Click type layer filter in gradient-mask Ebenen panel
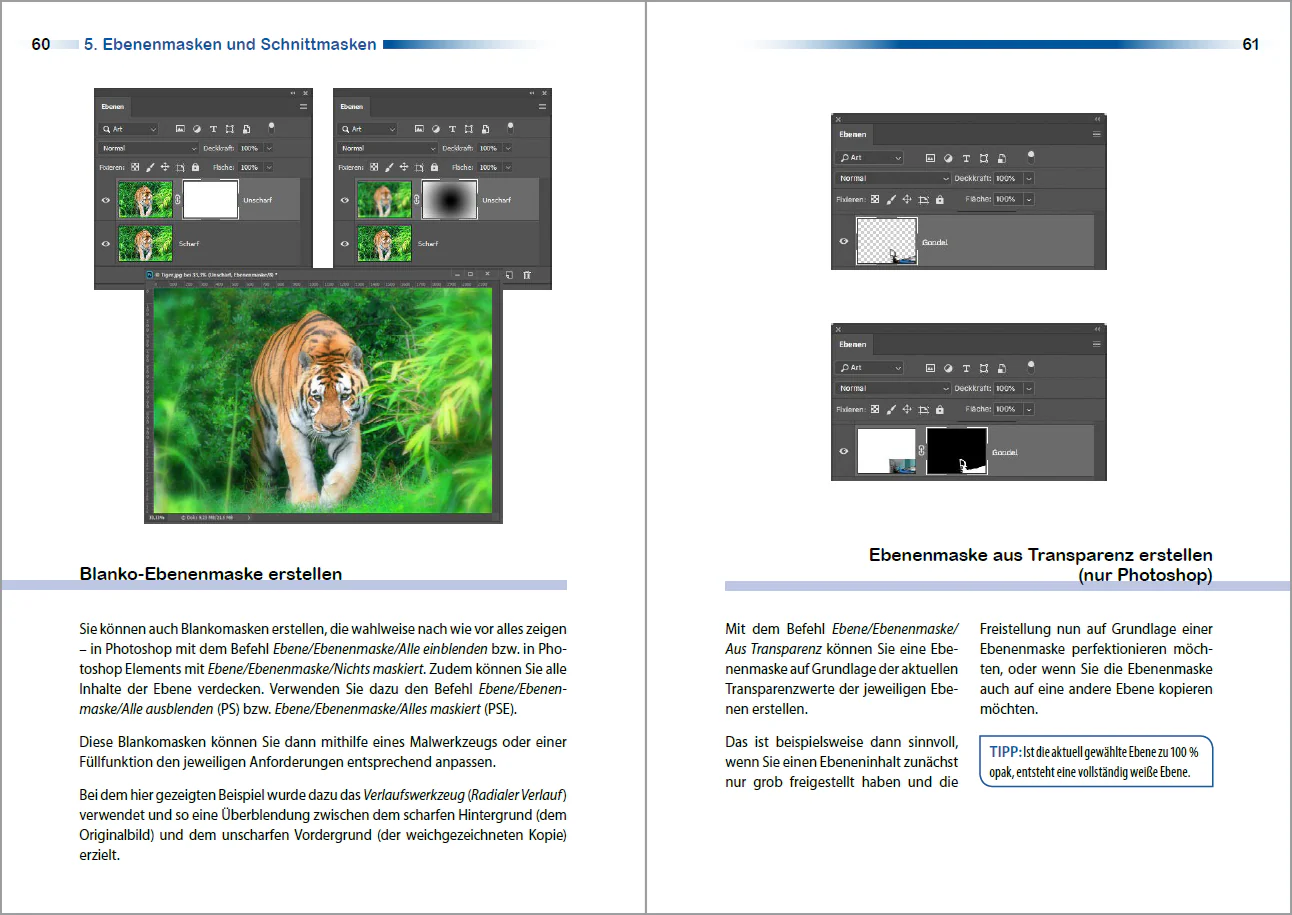 pyautogui.click(x=452, y=129)
